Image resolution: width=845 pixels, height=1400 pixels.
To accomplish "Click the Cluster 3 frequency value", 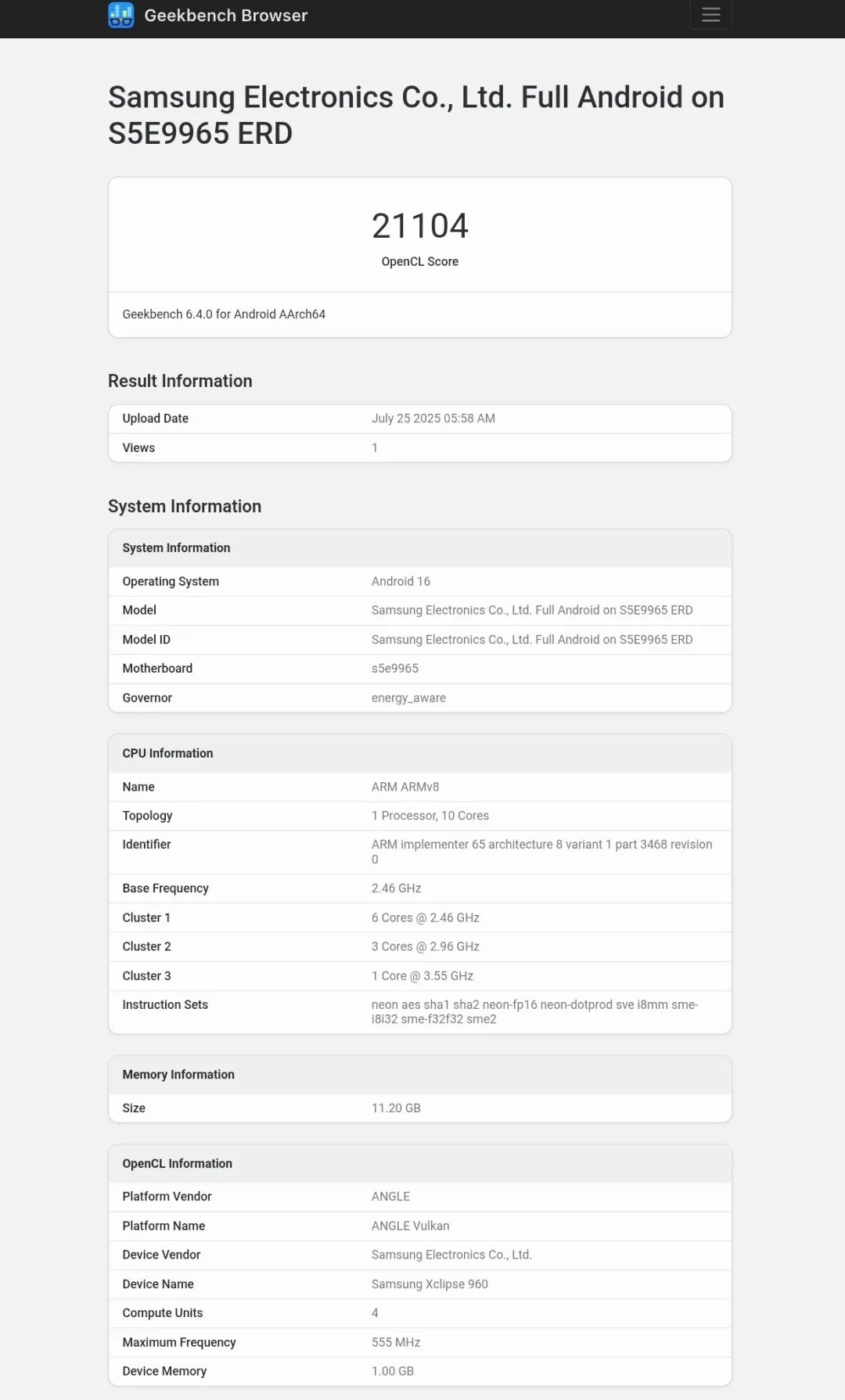I will click(x=422, y=976).
